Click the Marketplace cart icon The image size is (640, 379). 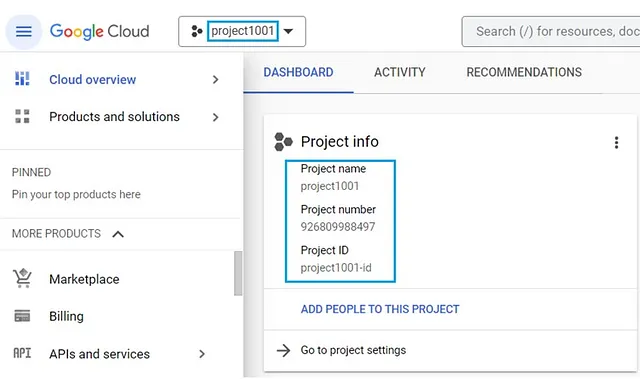tap(22, 278)
